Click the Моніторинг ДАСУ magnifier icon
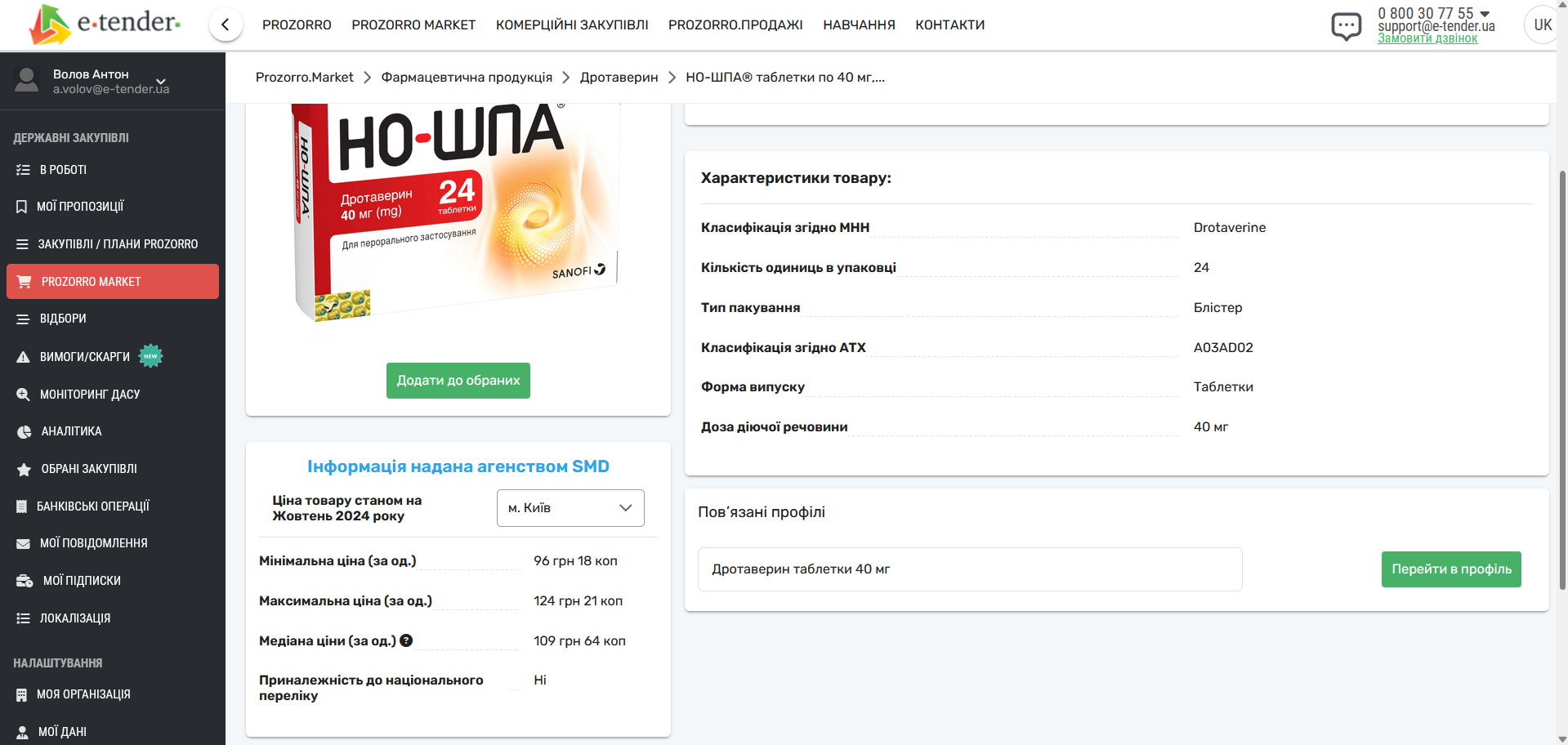The image size is (1568, 745). (x=23, y=395)
